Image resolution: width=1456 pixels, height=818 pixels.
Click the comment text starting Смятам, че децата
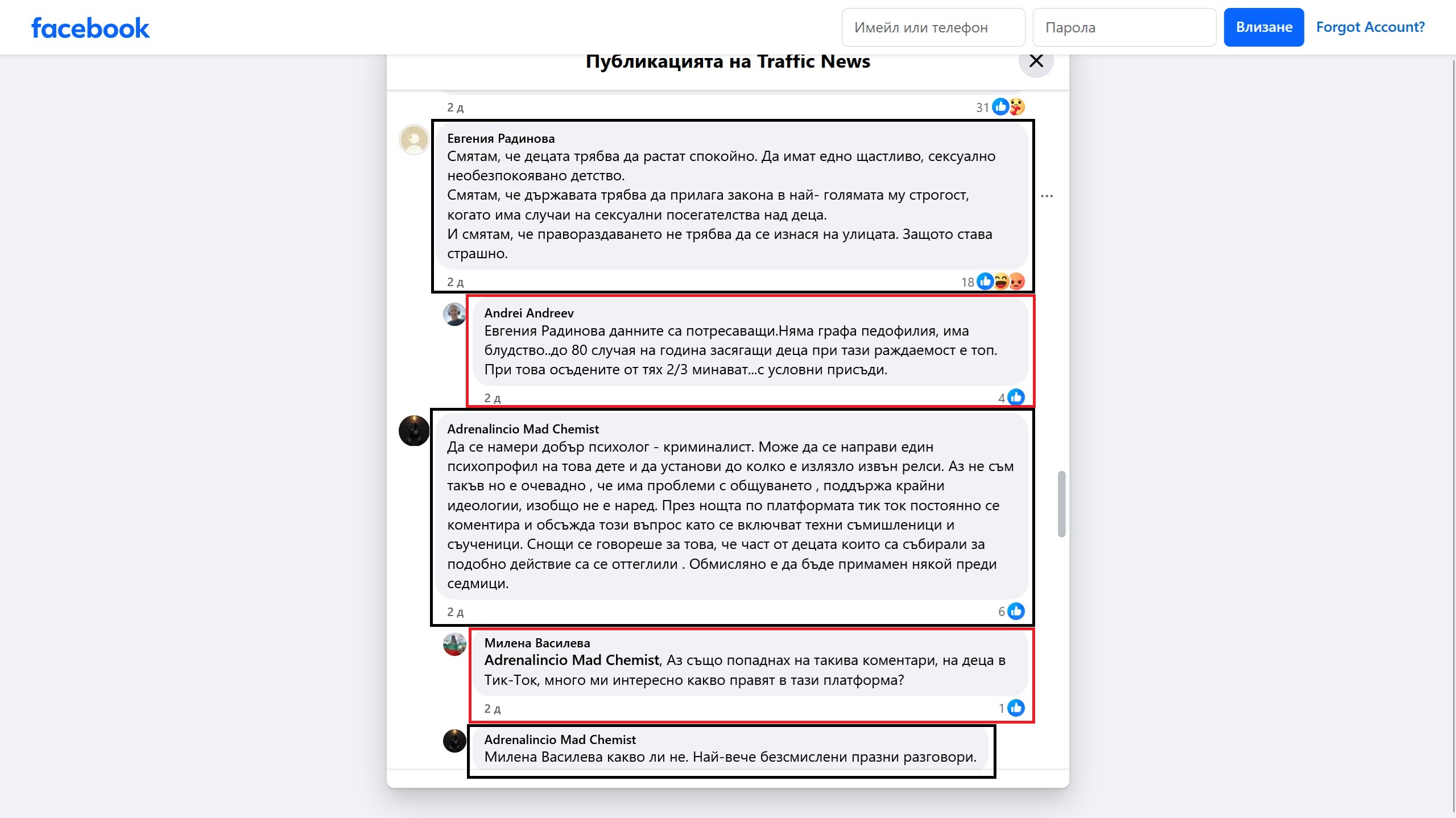click(x=721, y=205)
